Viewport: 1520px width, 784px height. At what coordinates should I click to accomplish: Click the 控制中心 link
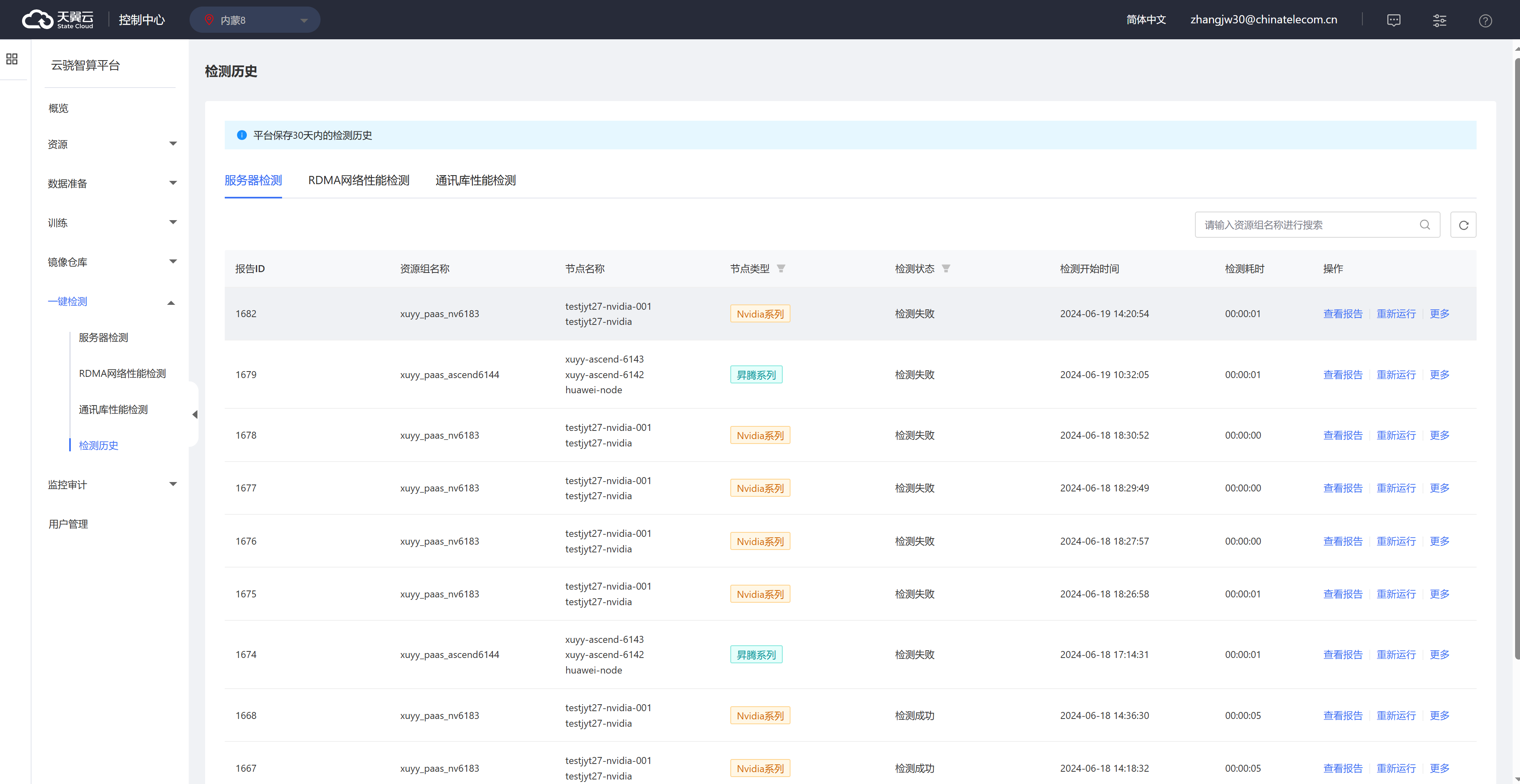pyautogui.click(x=142, y=20)
